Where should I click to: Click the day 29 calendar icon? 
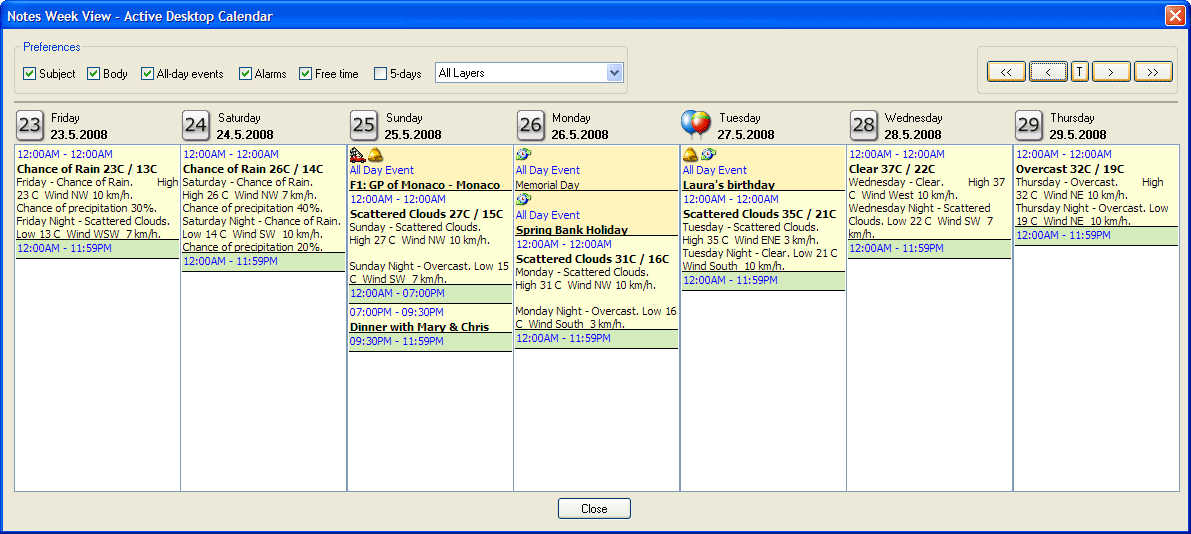point(1029,125)
